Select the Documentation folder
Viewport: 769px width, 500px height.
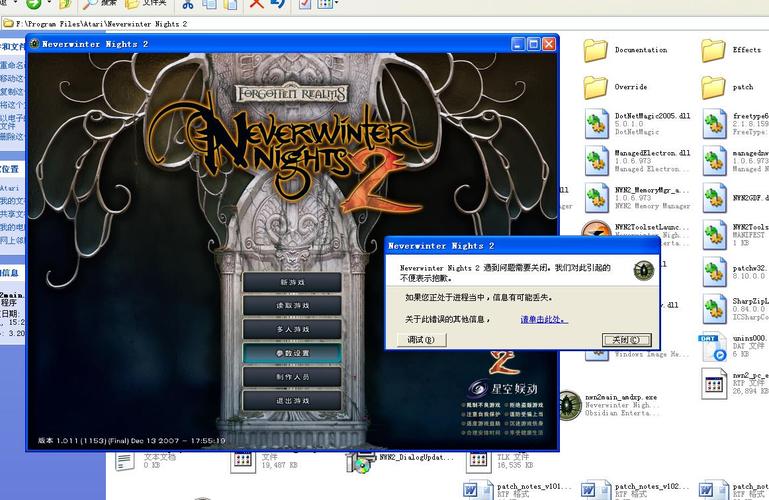point(625,50)
